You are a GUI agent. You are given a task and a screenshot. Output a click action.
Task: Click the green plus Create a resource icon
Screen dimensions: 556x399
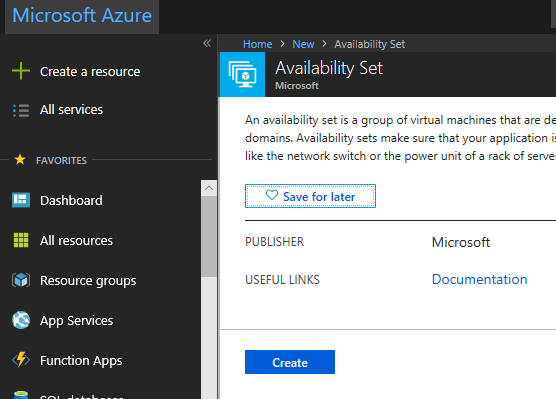pos(21,71)
